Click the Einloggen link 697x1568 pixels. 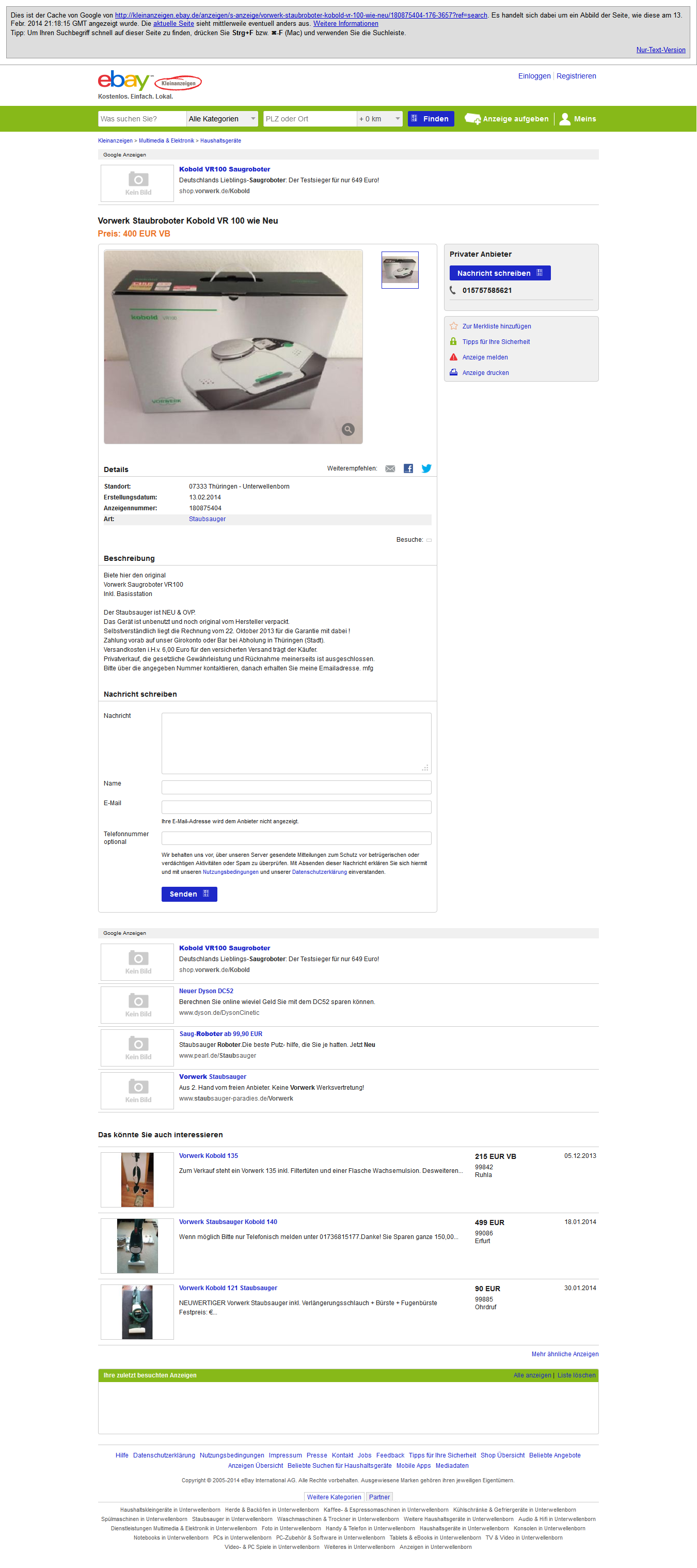pyautogui.click(x=534, y=76)
